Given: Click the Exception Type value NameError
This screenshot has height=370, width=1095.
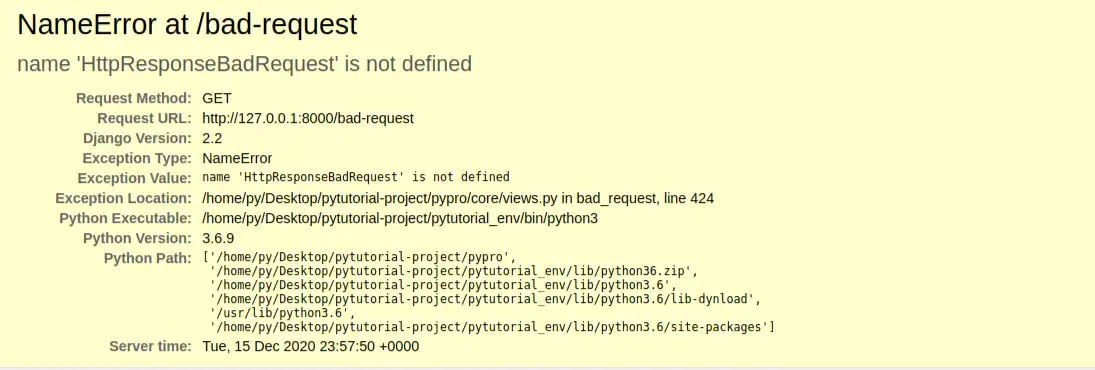Looking at the screenshot, I should click(x=237, y=158).
